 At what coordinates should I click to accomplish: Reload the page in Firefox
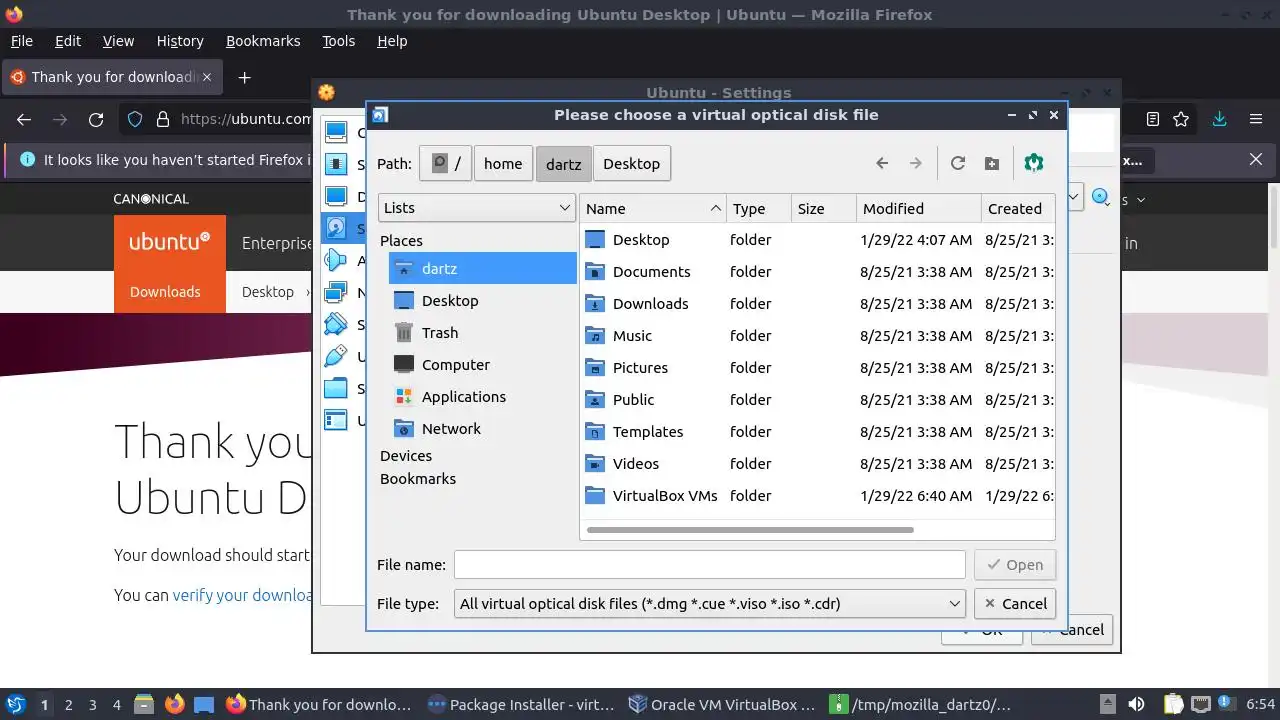(x=96, y=120)
